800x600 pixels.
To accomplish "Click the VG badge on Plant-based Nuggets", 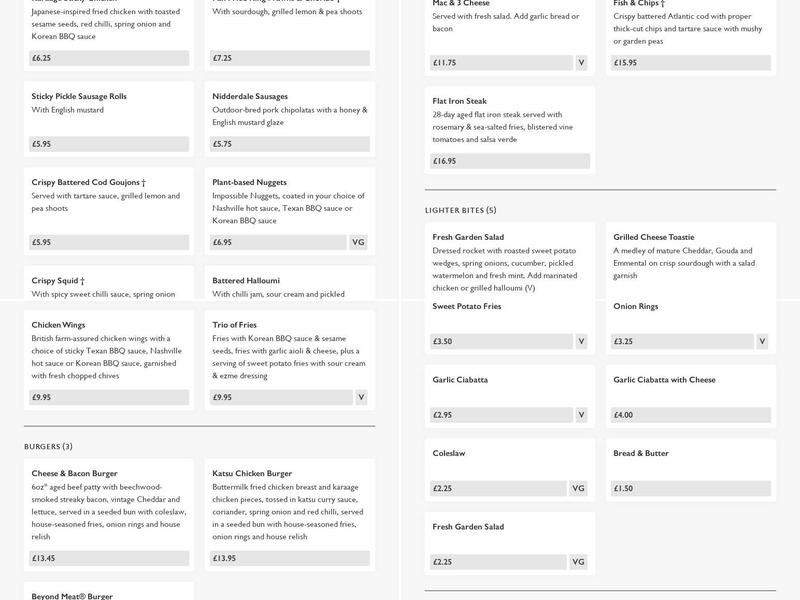I will pyautogui.click(x=360, y=242).
